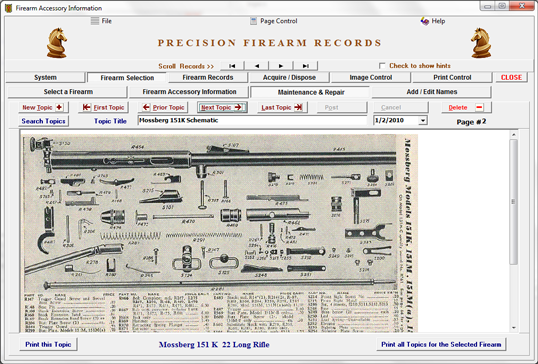Jump to last record arrow
538x364 pixels.
[305, 66]
